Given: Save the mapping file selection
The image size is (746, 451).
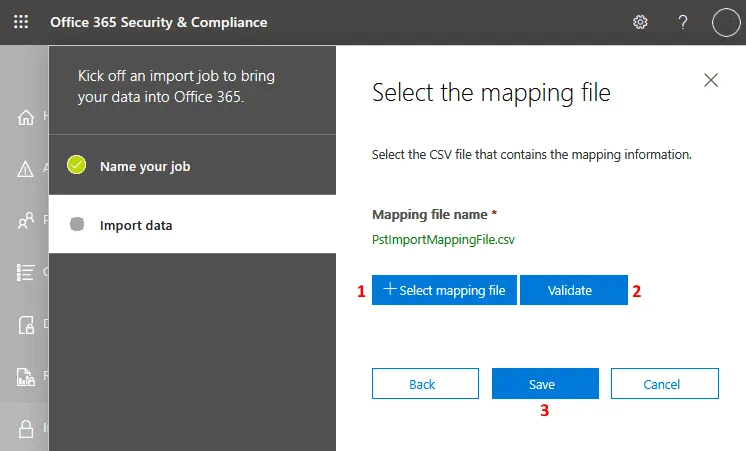Looking at the screenshot, I should 545,384.
